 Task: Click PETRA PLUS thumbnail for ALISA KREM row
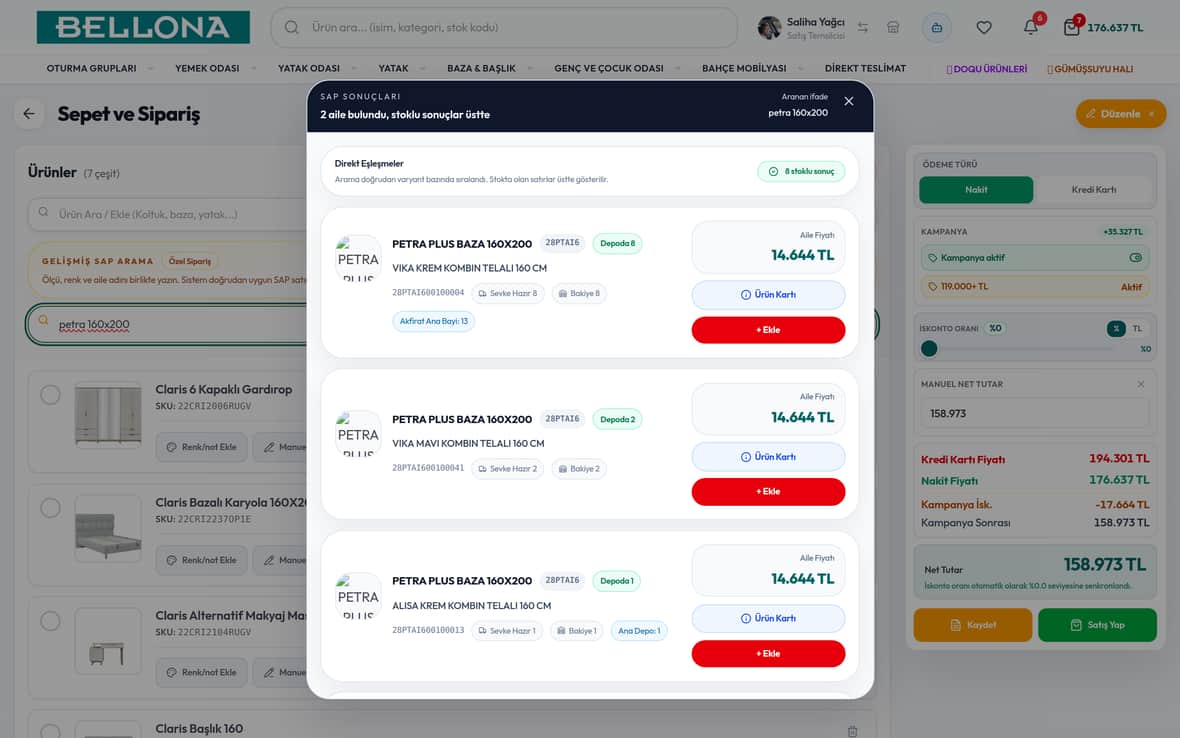pyautogui.click(x=357, y=595)
